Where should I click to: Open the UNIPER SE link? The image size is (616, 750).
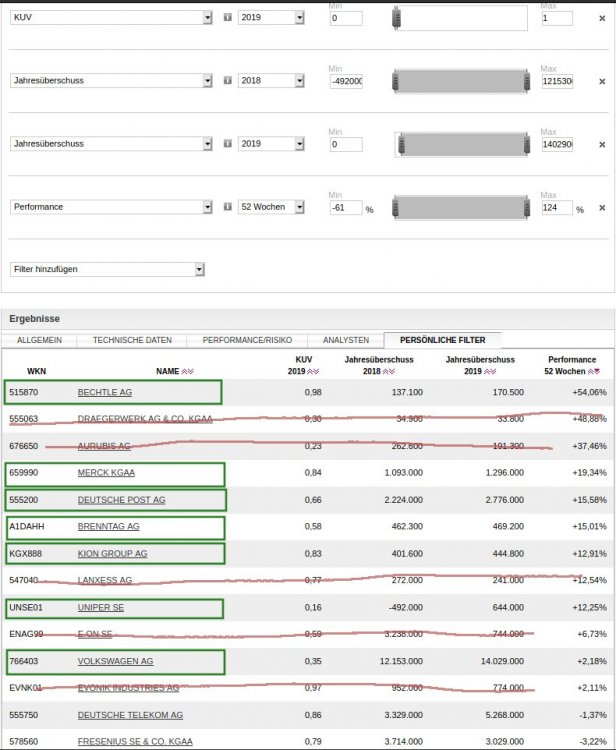point(100,607)
